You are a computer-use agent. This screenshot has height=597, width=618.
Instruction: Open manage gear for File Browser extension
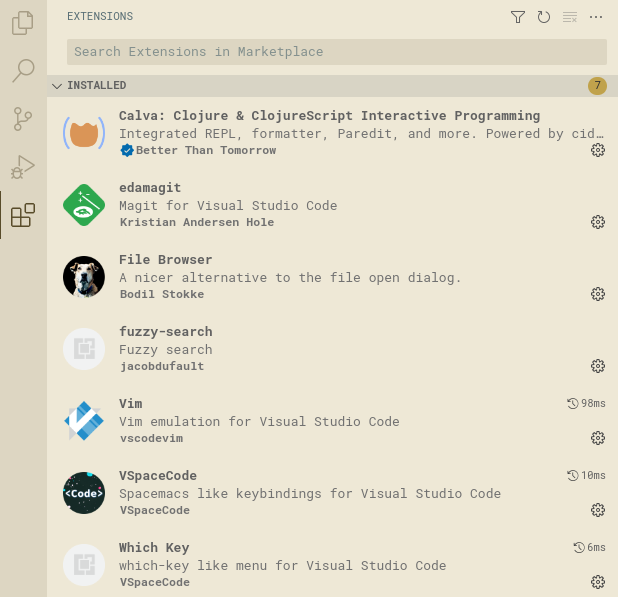(x=598, y=294)
